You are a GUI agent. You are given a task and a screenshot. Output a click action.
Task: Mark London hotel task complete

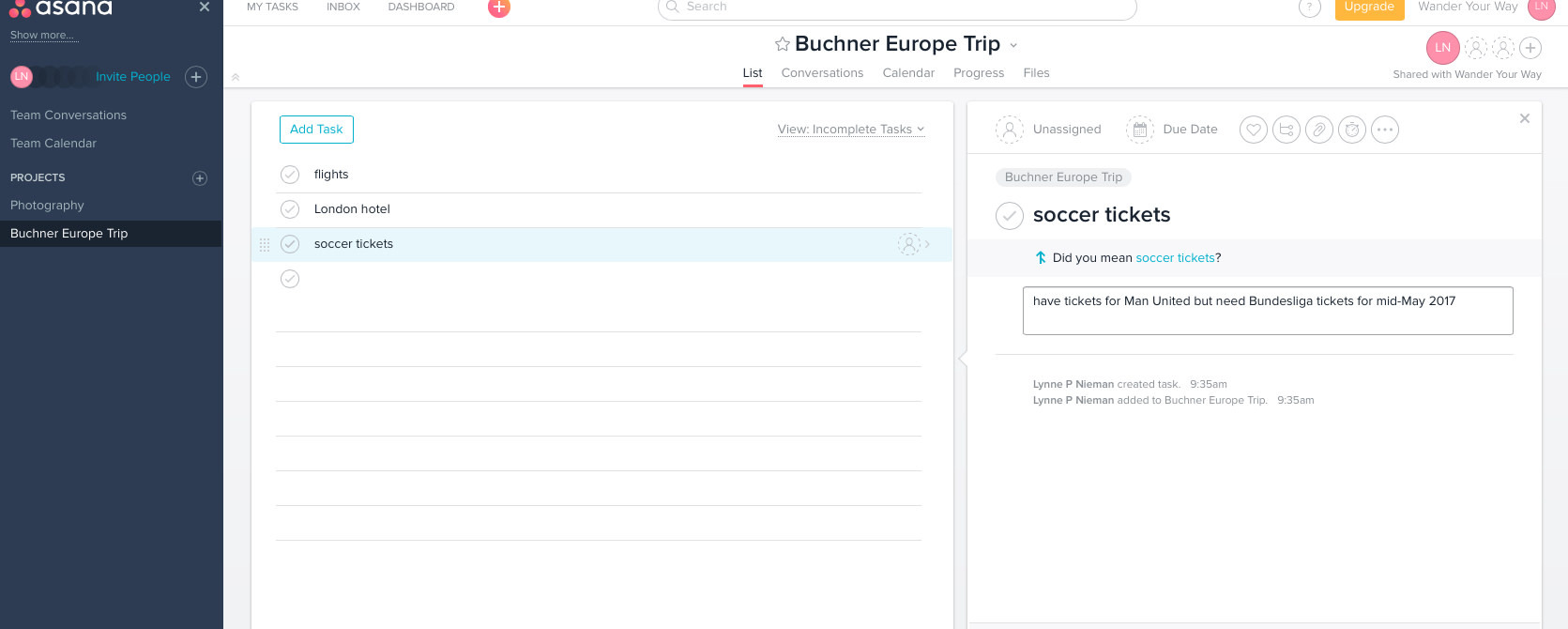[290, 209]
